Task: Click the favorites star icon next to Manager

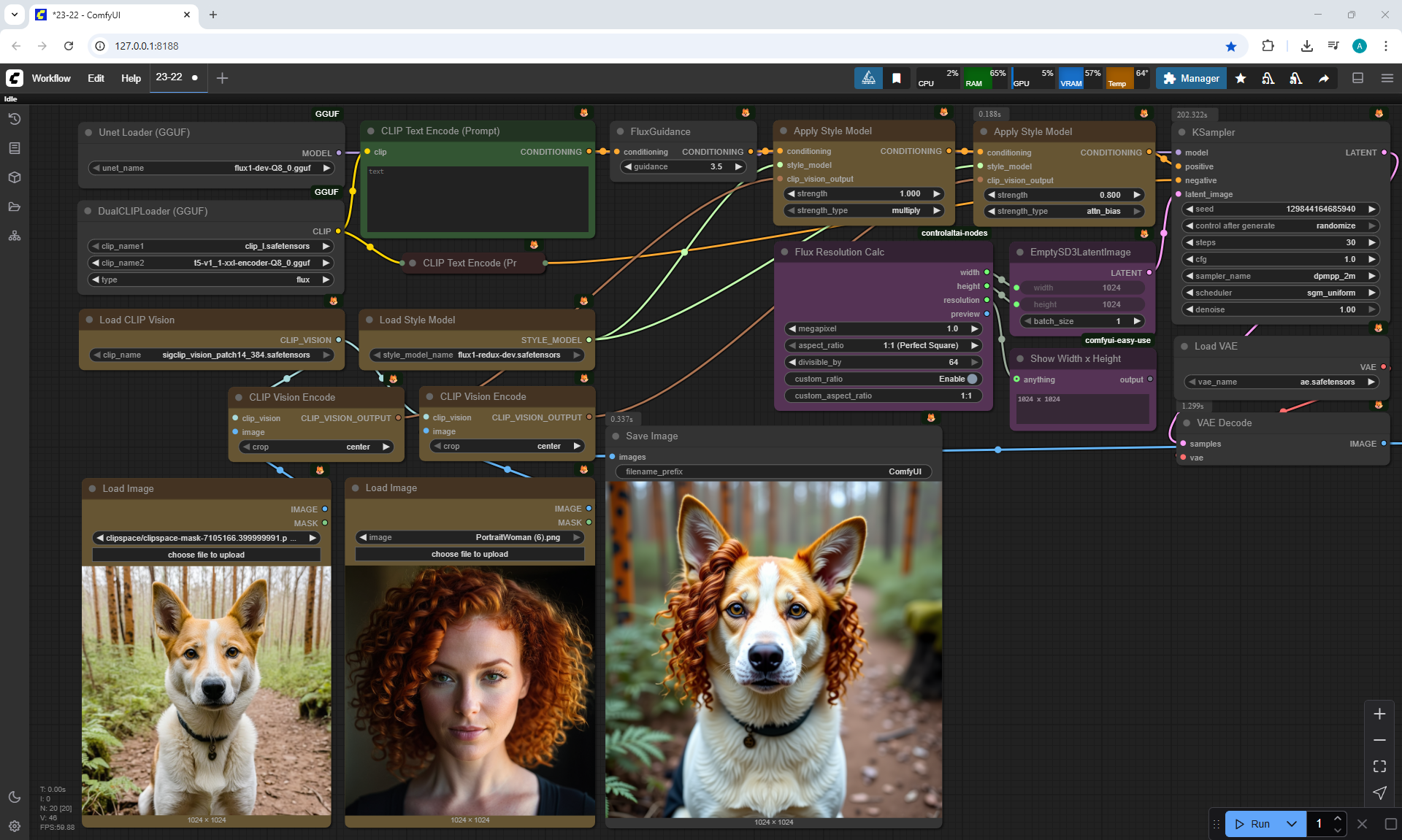Action: point(1241,78)
